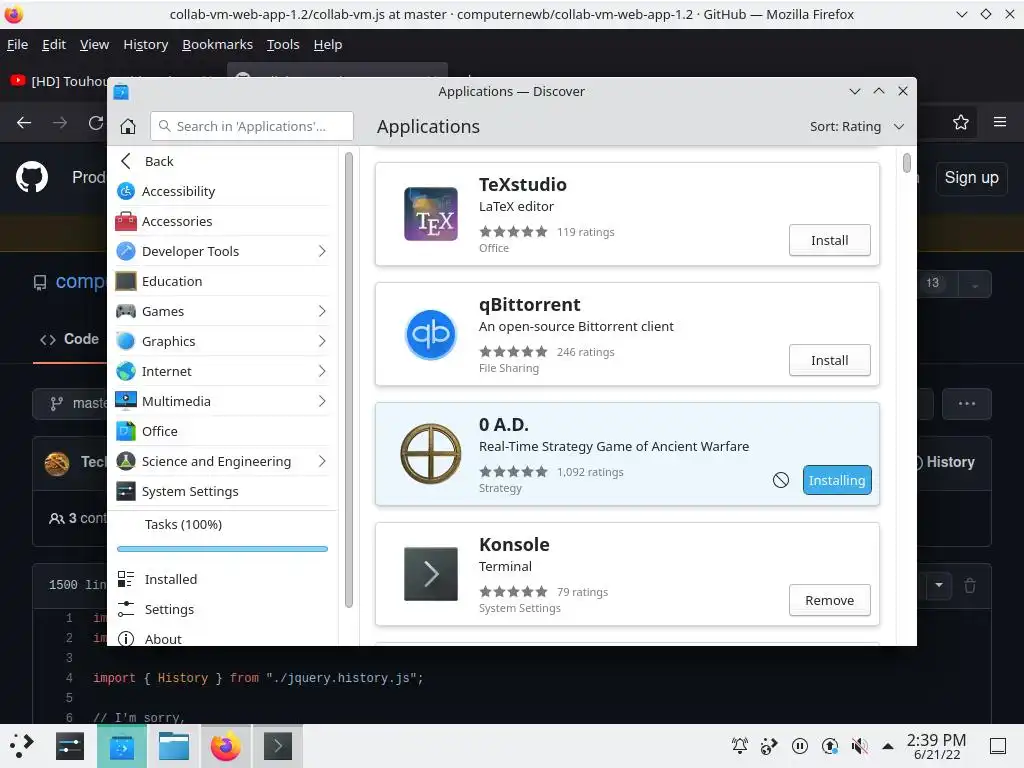Open Firefox History menu
The image size is (1024, 768).
coord(146,44)
